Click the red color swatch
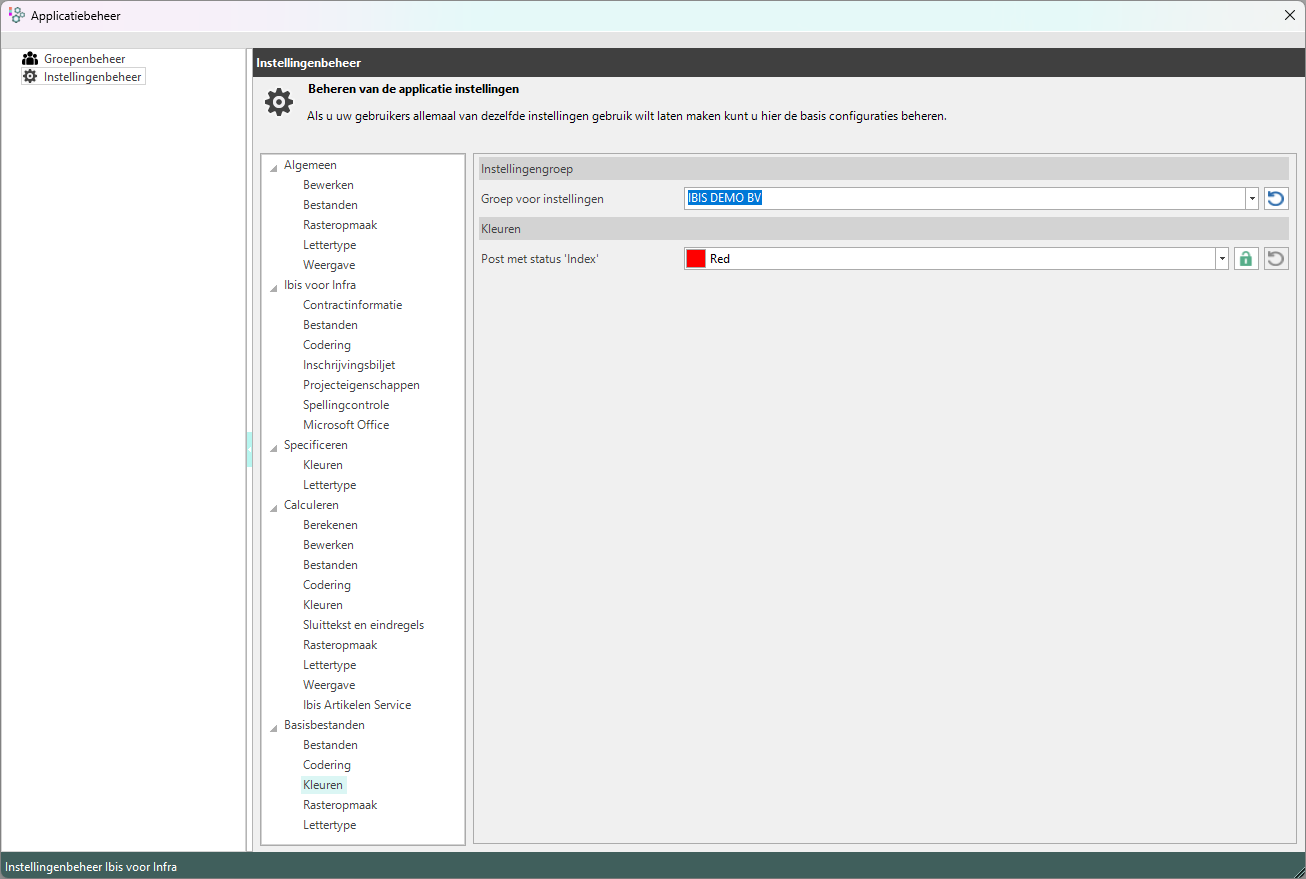Image resolution: width=1306 pixels, height=879 pixels. click(x=696, y=259)
